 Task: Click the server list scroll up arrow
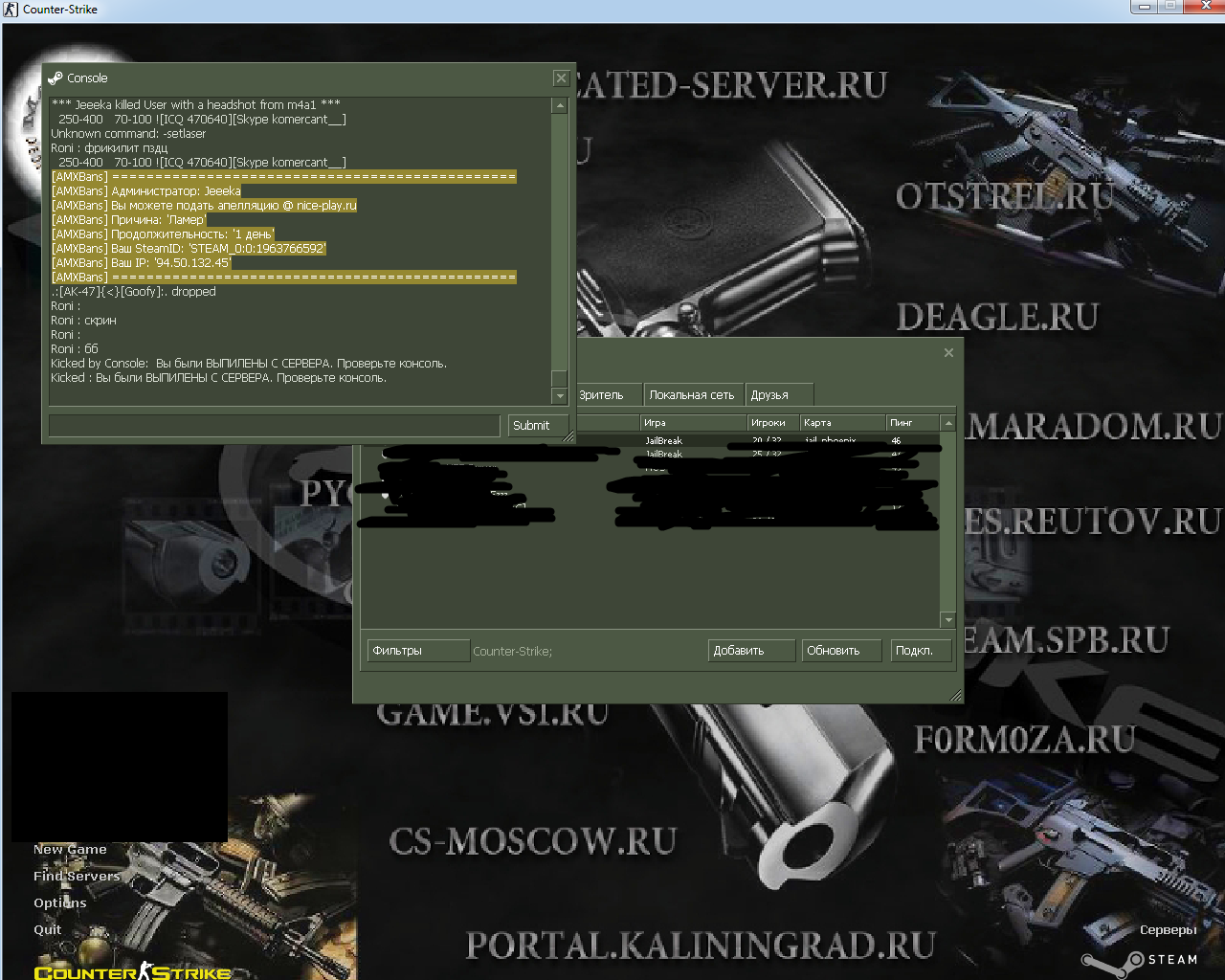click(x=948, y=423)
